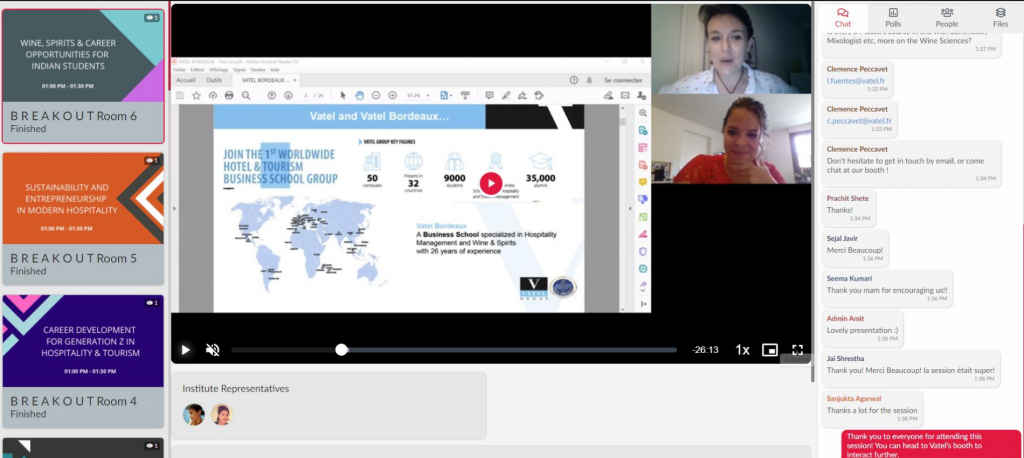1024x458 pixels.
Task: Click the Acrobat cloud upload icon
Action: pos(213,95)
